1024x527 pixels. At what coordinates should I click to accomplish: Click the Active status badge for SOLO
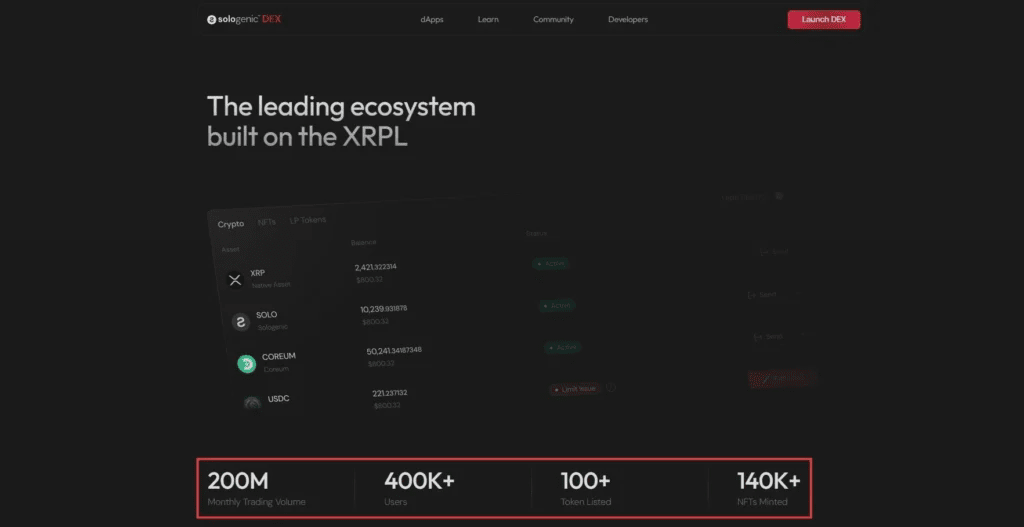(x=557, y=306)
